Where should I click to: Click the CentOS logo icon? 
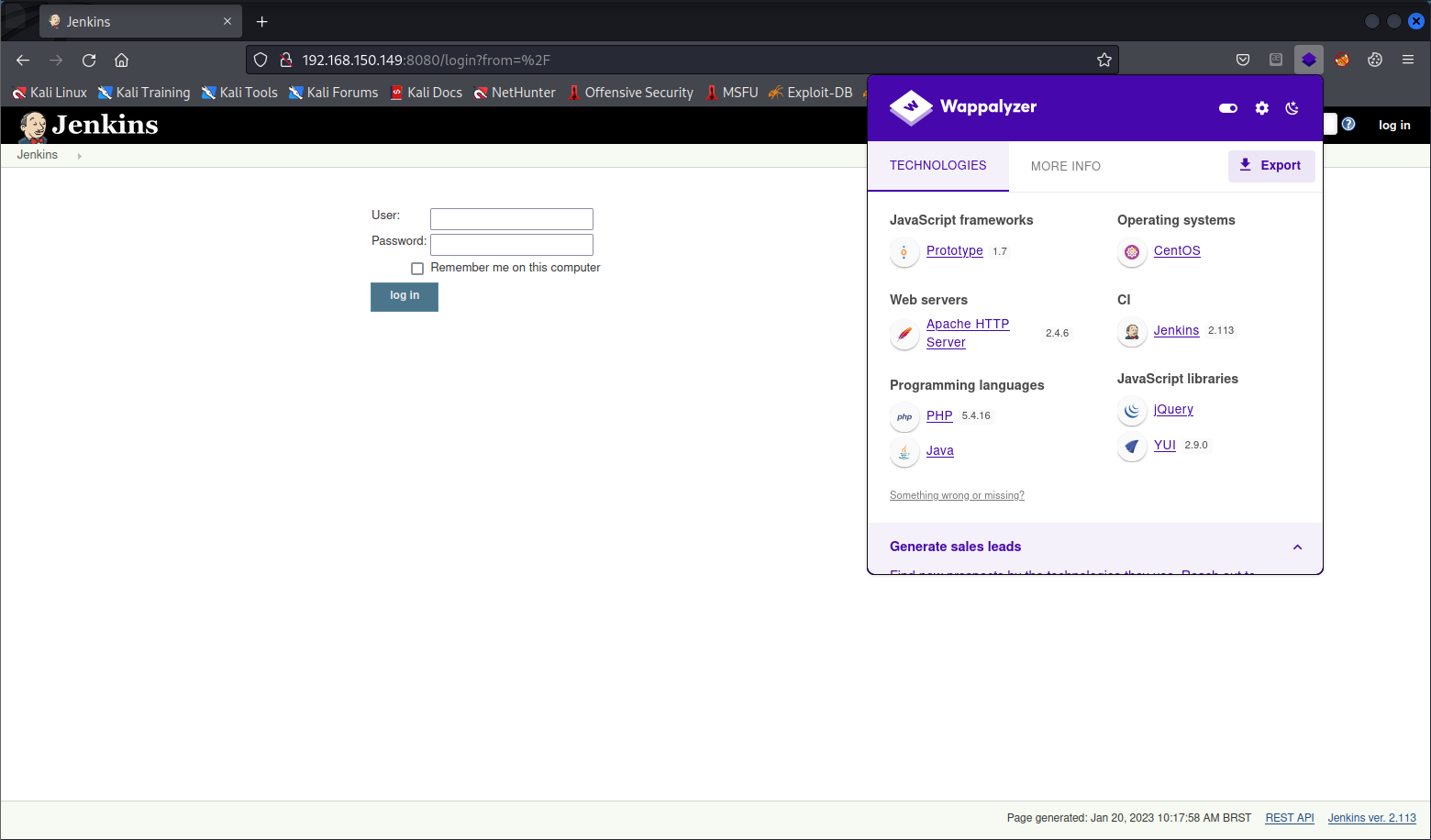1132,252
